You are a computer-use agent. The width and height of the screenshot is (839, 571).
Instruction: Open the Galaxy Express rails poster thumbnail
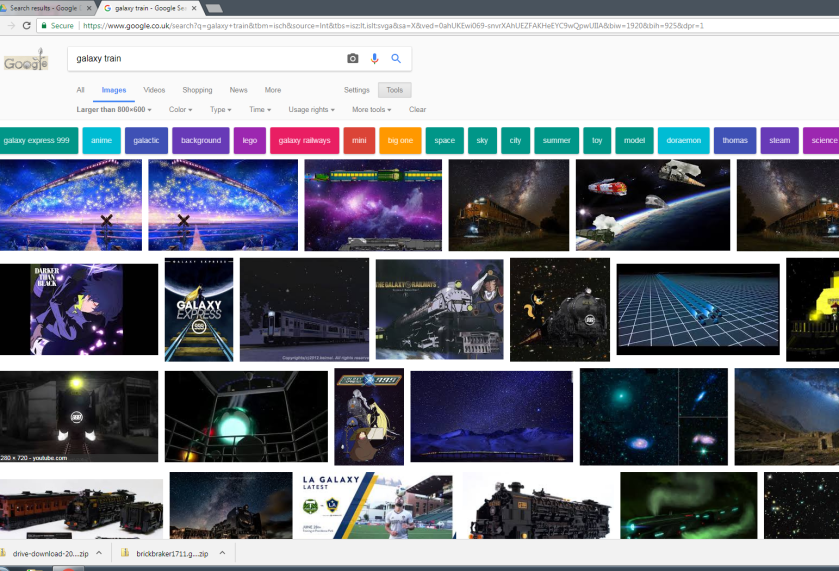pos(198,309)
